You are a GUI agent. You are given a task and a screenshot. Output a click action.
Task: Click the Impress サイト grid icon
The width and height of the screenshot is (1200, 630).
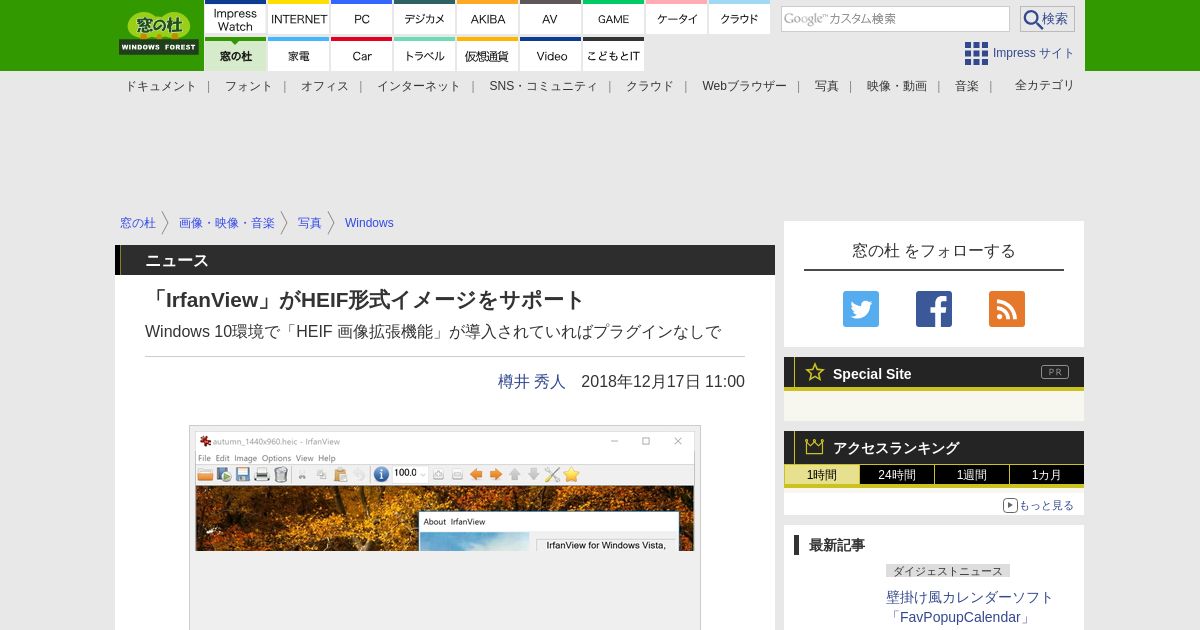(976, 53)
